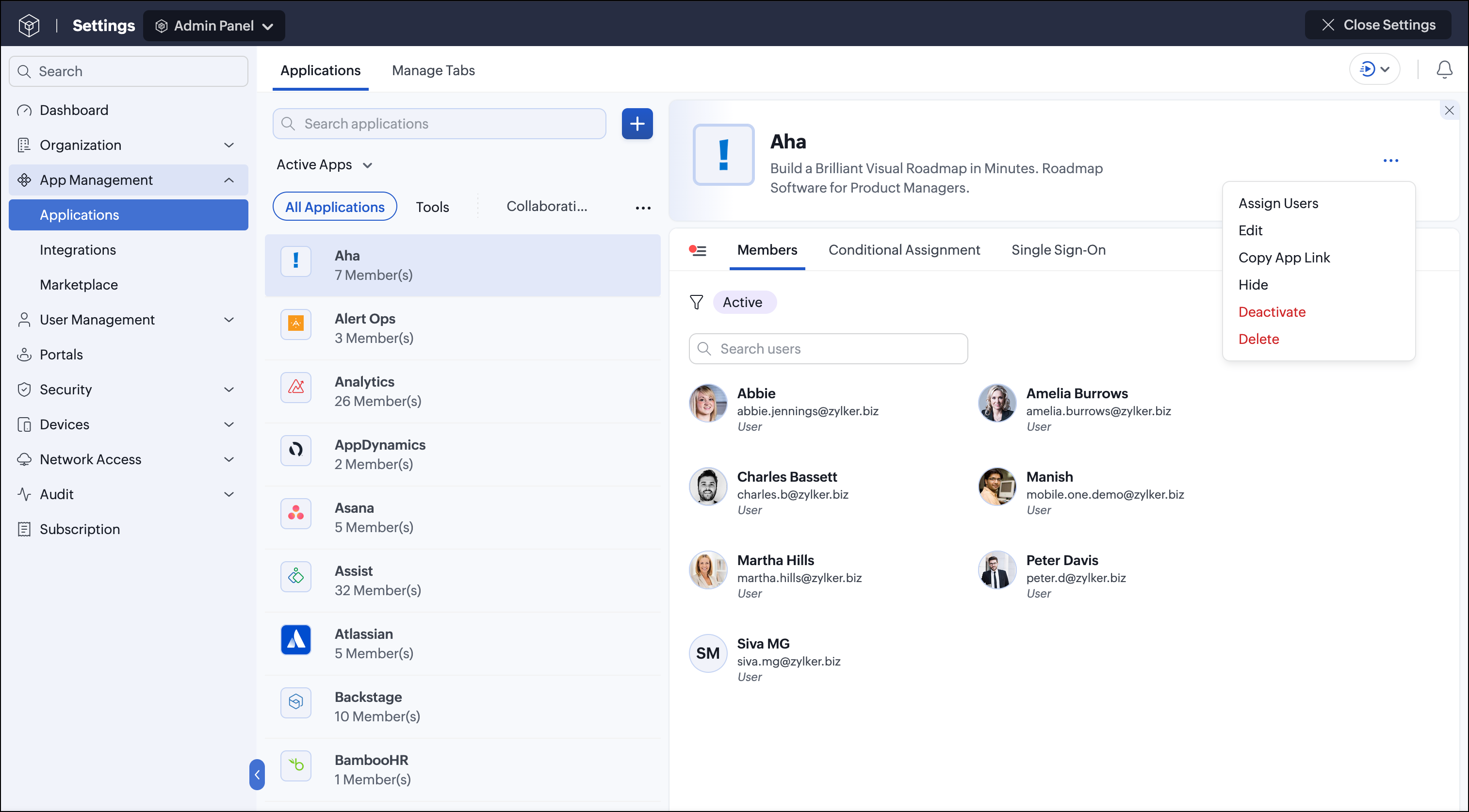Viewport: 1469px width, 812px height.
Task: Click the add application plus button
Action: 637,124
